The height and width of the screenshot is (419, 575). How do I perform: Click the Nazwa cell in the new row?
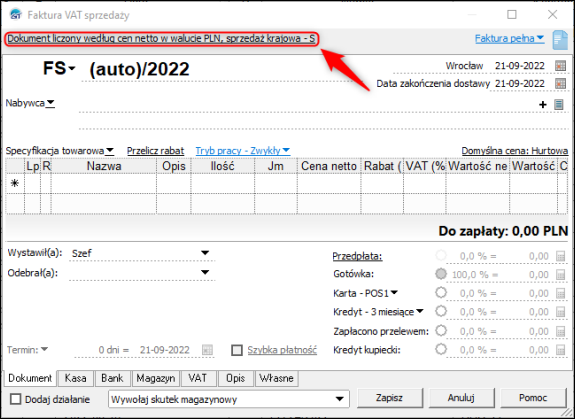click(x=104, y=184)
